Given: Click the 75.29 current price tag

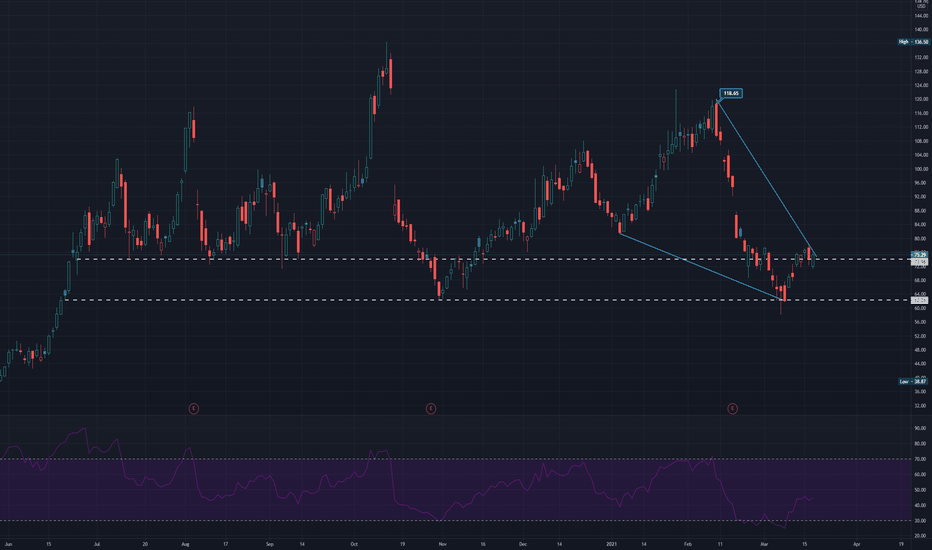Looking at the screenshot, I should click(920, 255).
